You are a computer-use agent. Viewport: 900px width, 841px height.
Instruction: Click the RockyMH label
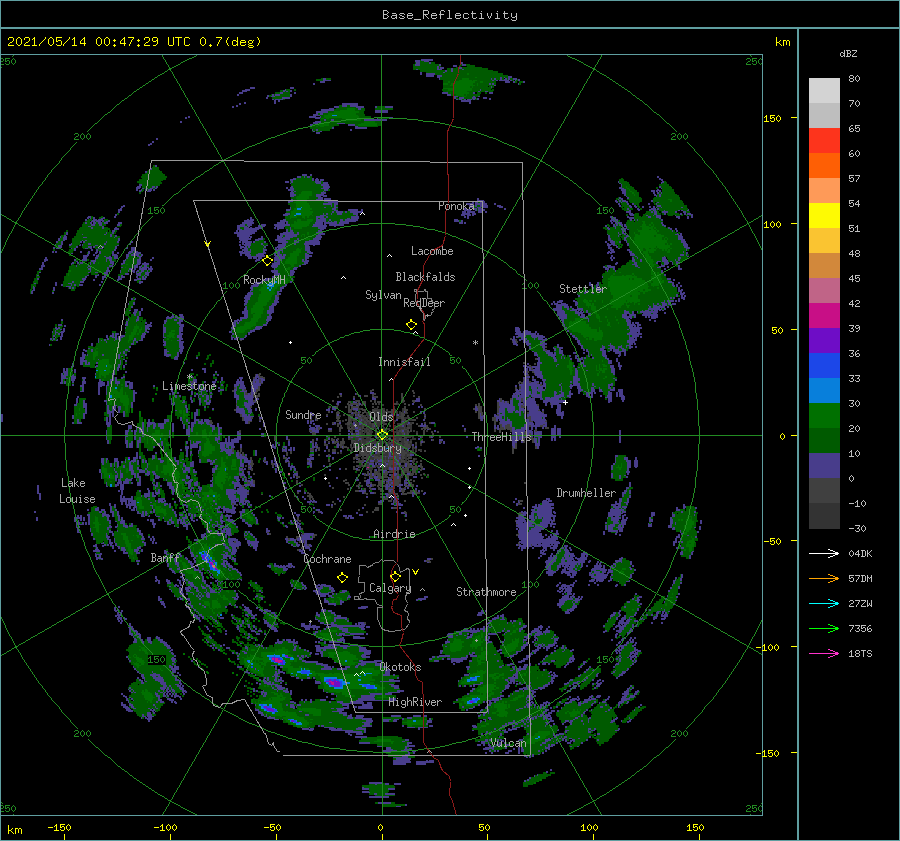click(x=264, y=280)
